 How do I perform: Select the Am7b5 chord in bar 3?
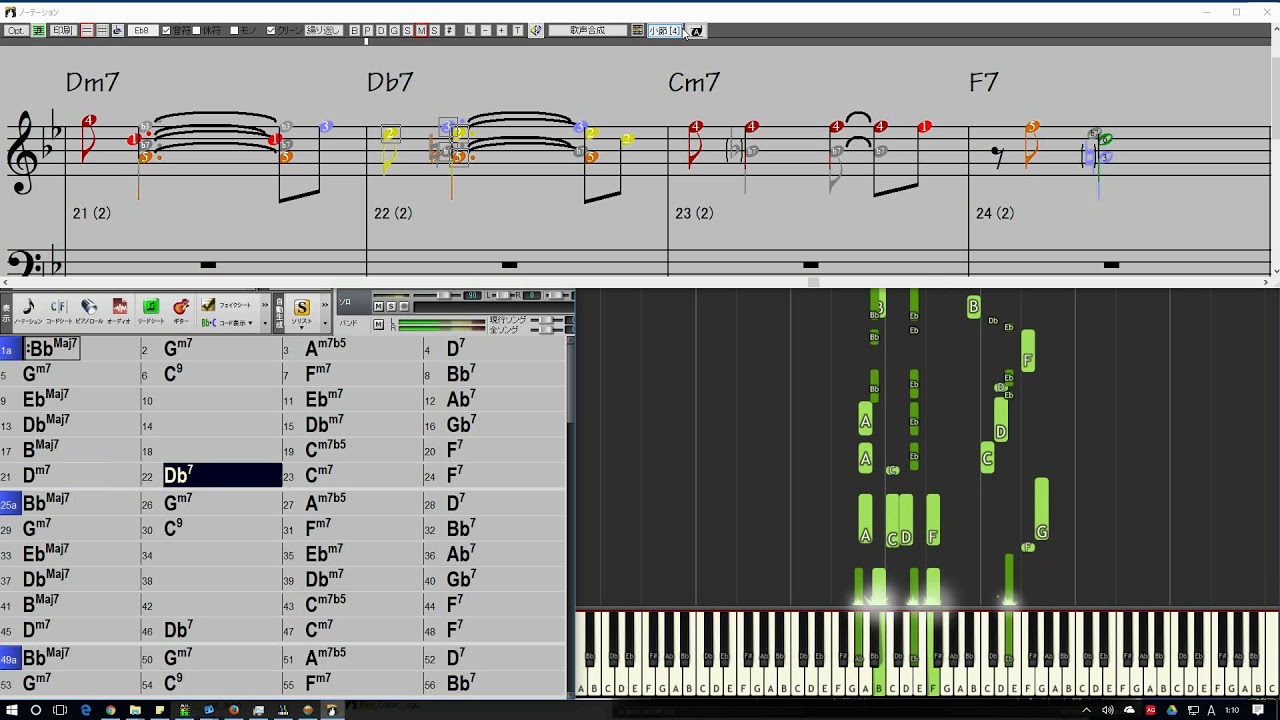pyautogui.click(x=325, y=348)
